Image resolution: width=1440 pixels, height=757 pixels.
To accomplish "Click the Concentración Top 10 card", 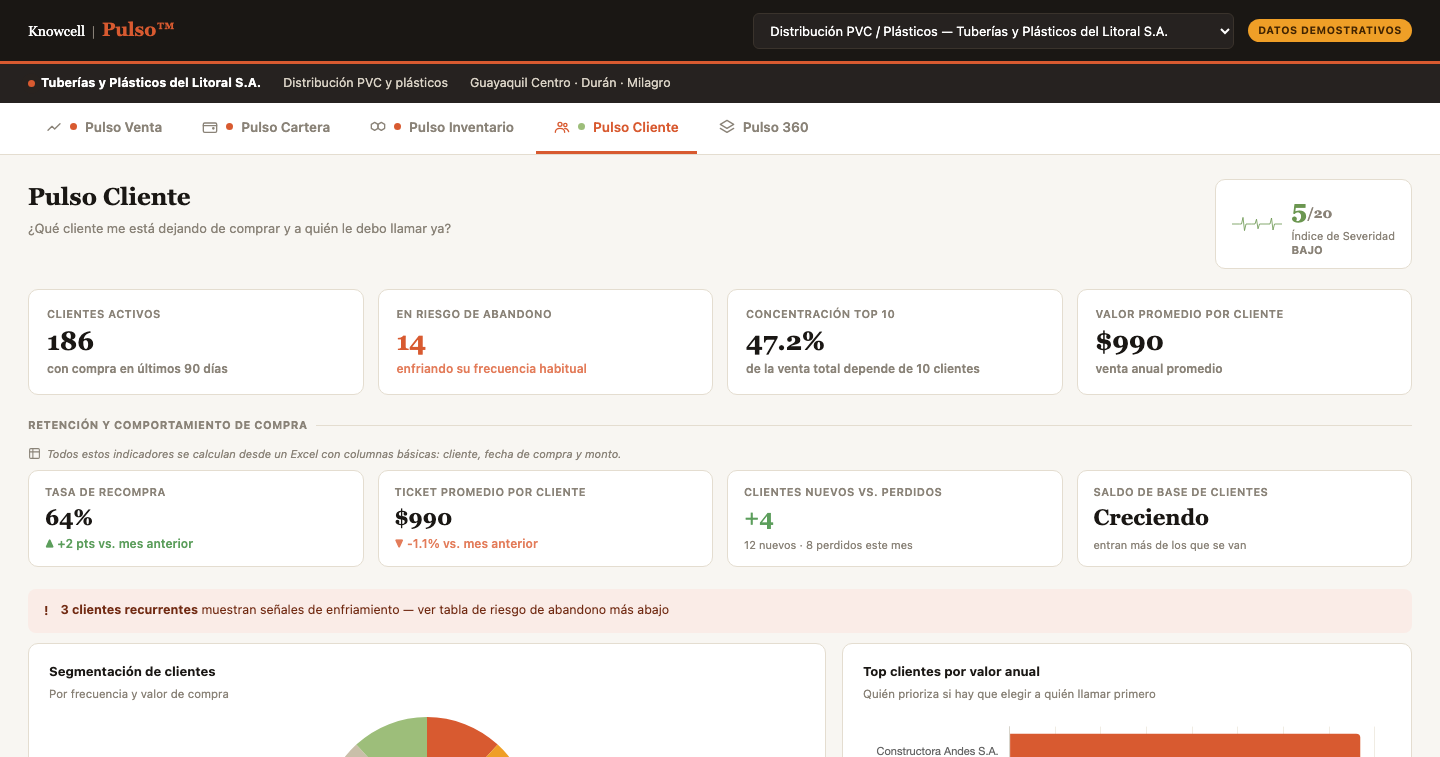I will click(895, 342).
